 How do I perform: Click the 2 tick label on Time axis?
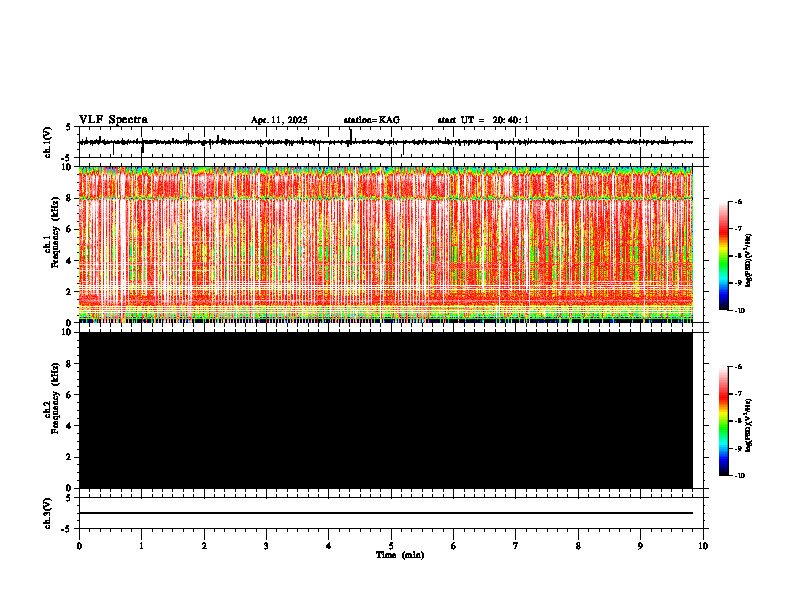tap(204, 546)
